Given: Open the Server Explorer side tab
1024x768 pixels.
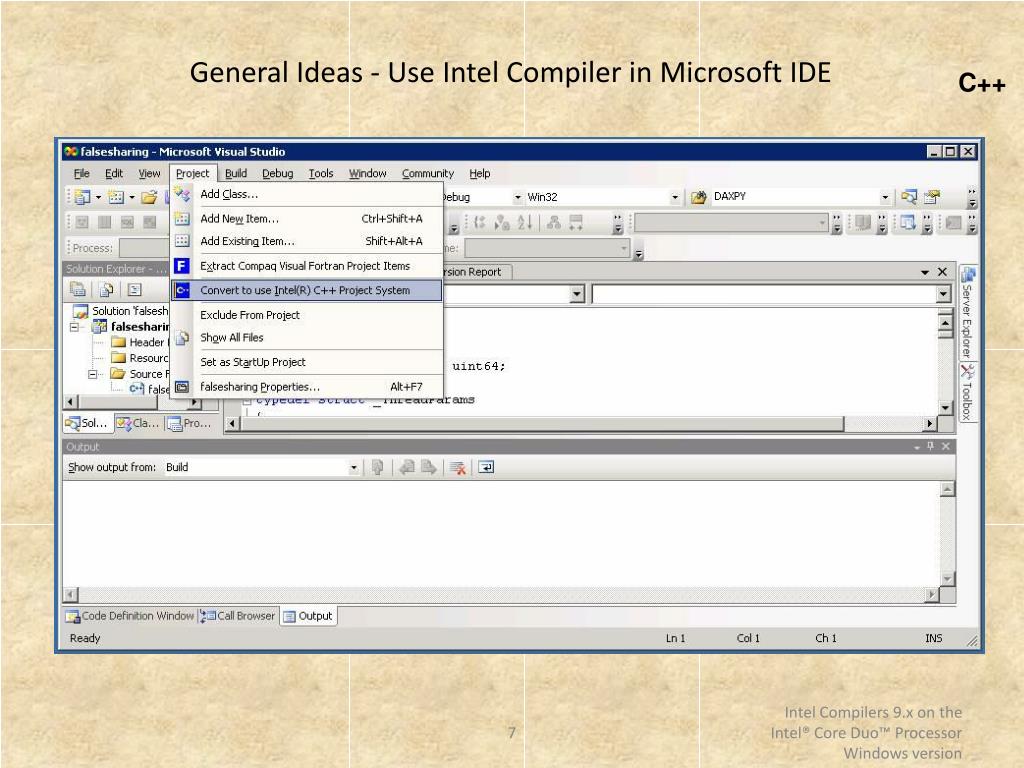Looking at the screenshot, I should tap(967, 312).
